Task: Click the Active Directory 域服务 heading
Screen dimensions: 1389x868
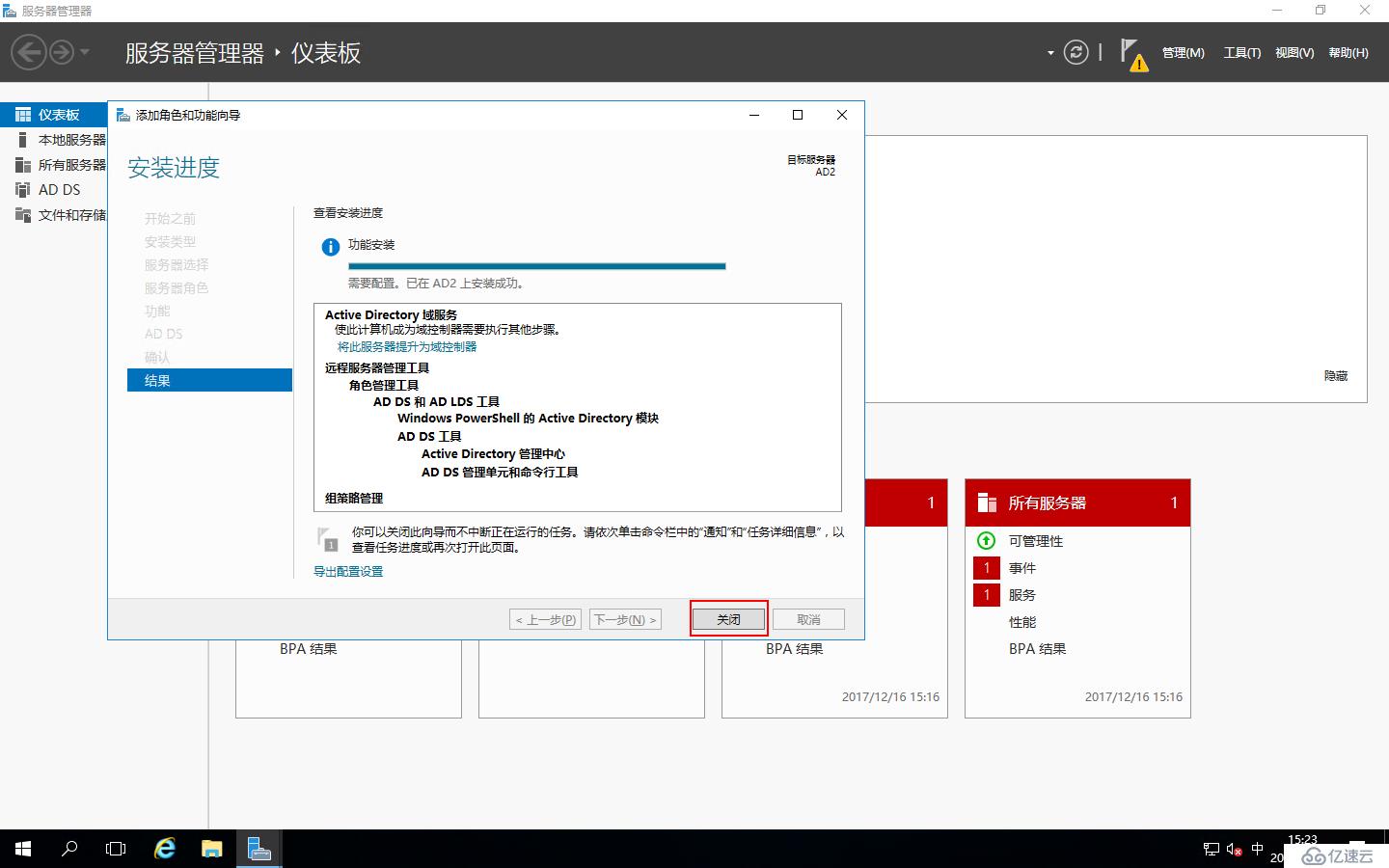Action: 391,314
